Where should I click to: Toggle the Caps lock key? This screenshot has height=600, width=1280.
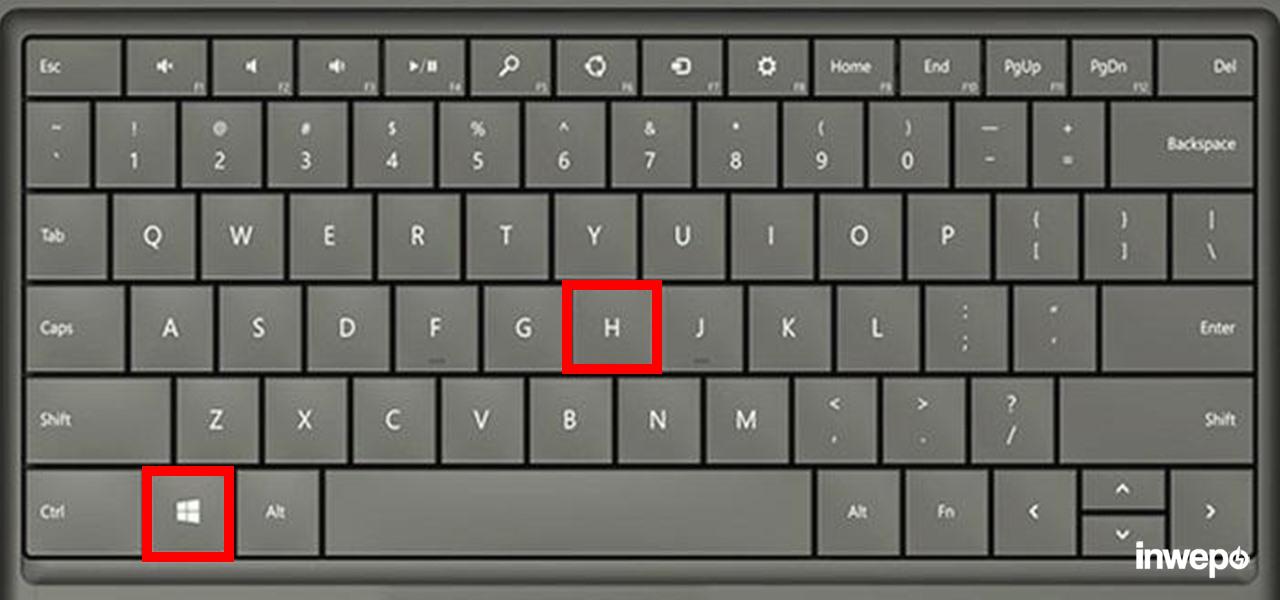pos(76,328)
